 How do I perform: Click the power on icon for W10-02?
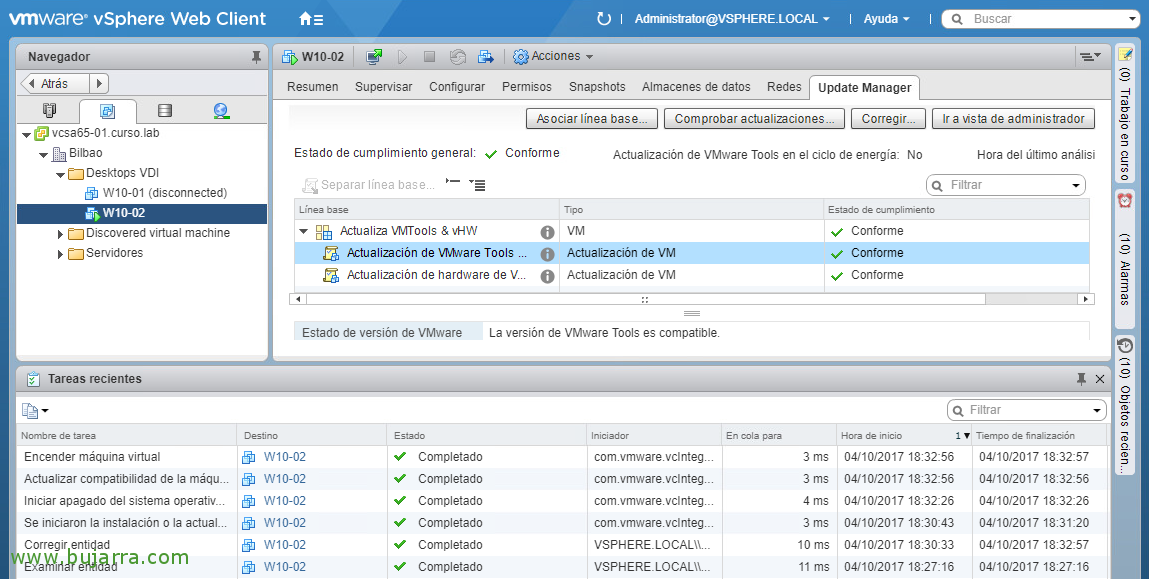[402, 56]
